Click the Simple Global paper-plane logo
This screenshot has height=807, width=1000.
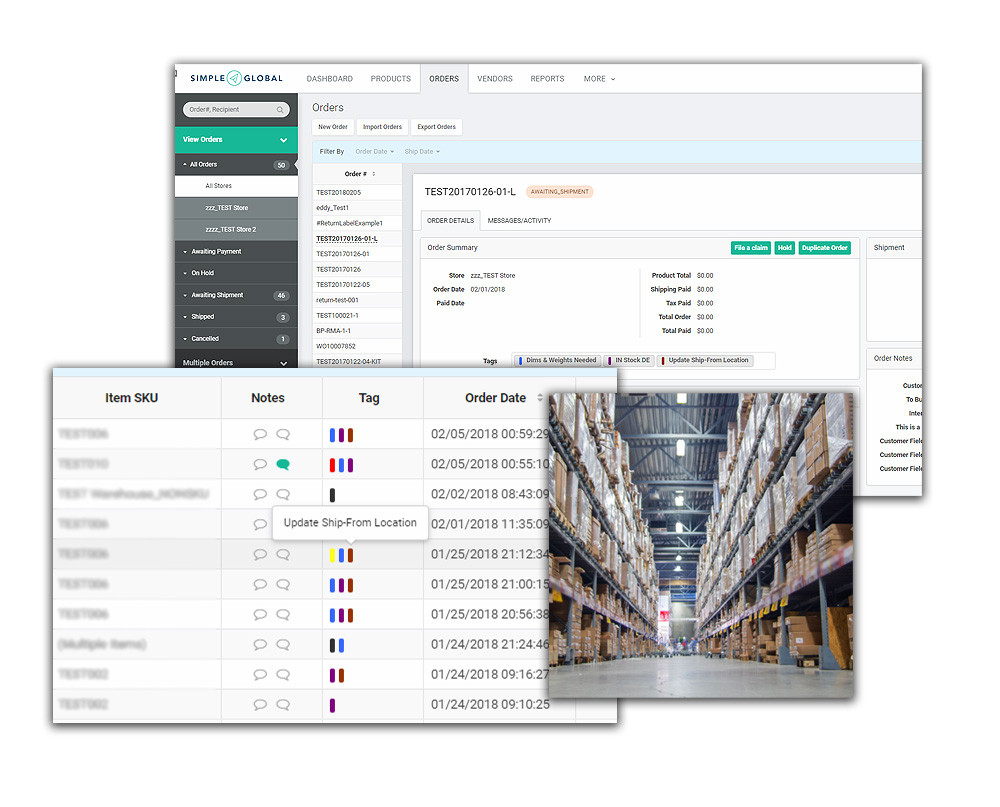click(x=234, y=78)
